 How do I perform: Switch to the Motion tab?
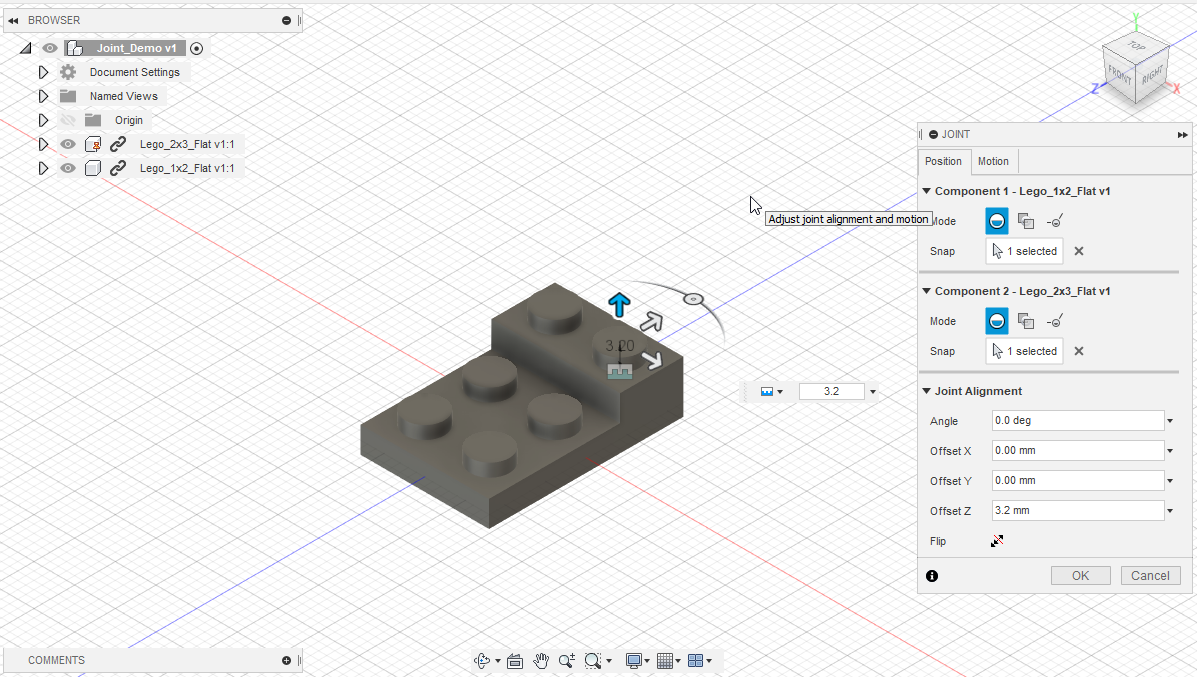click(x=993, y=161)
